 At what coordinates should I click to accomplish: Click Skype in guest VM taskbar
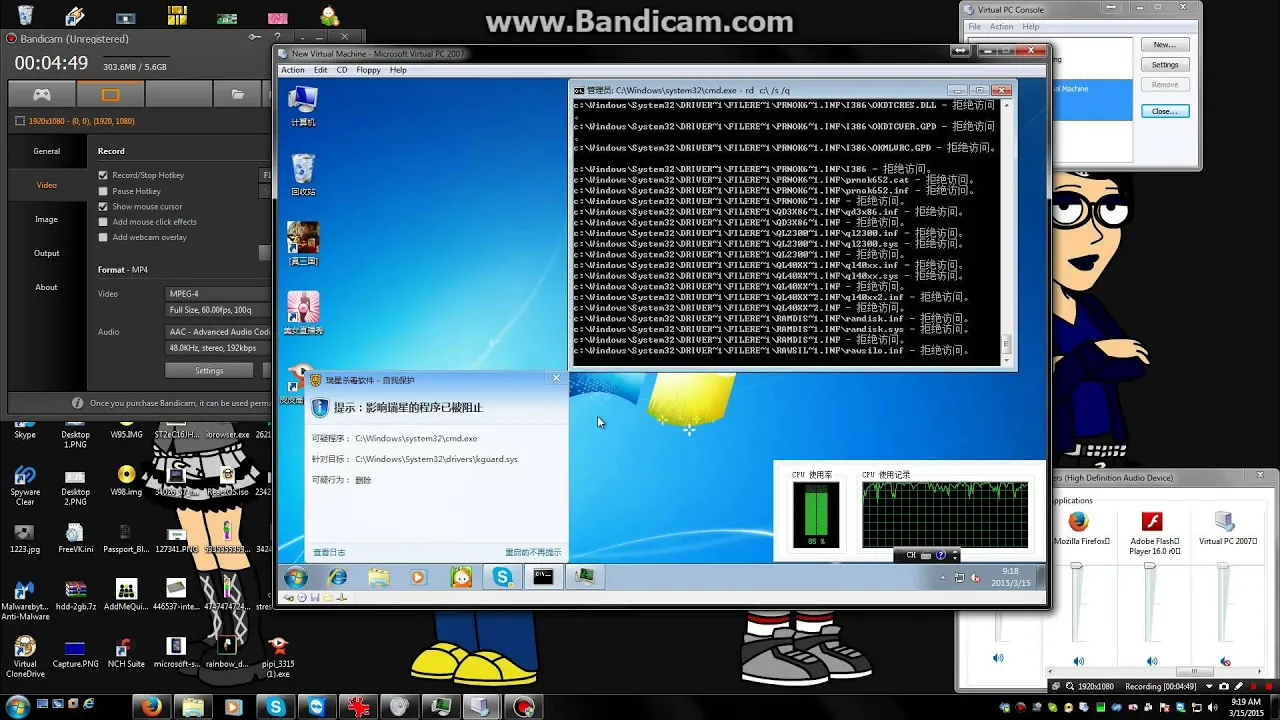[x=502, y=577]
